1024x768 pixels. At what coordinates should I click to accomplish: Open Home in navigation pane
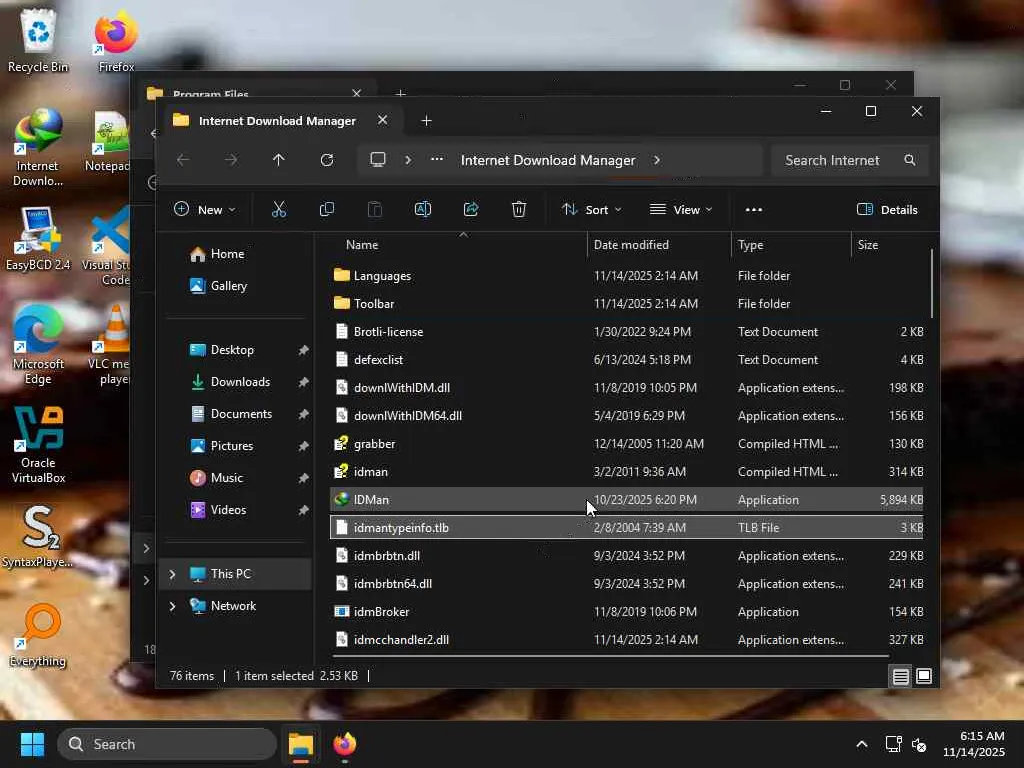(227, 254)
